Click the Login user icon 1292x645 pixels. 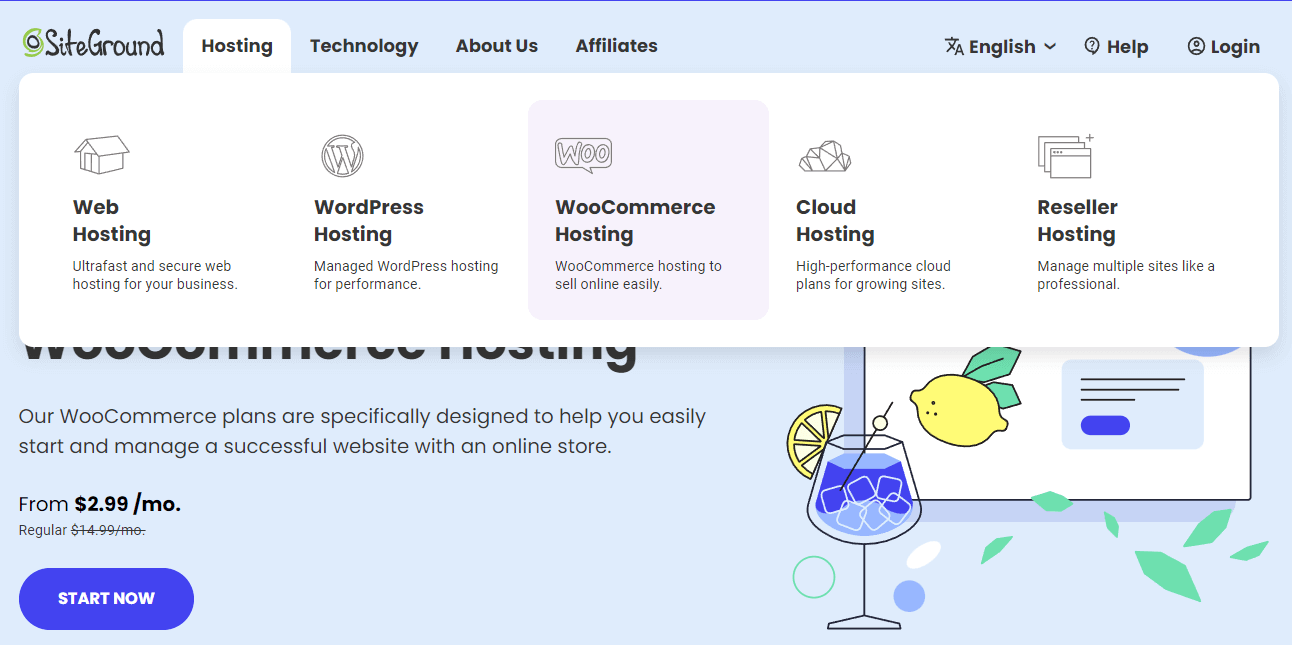click(x=1196, y=46)
